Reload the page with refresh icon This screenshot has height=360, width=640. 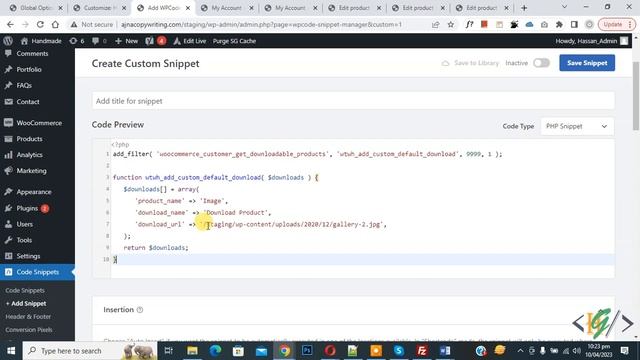[x=40, y=24]
